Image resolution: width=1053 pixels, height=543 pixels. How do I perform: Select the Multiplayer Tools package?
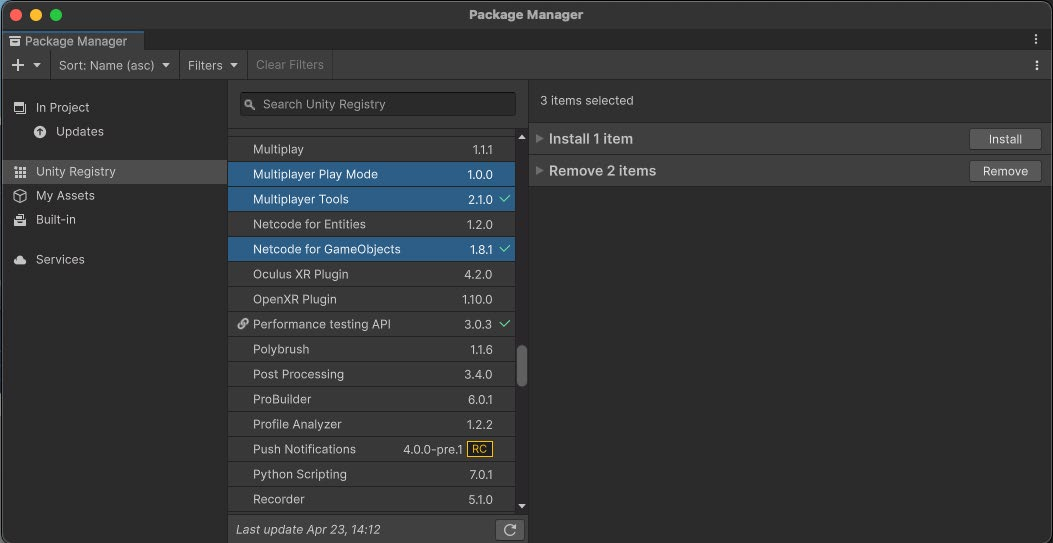371,199
